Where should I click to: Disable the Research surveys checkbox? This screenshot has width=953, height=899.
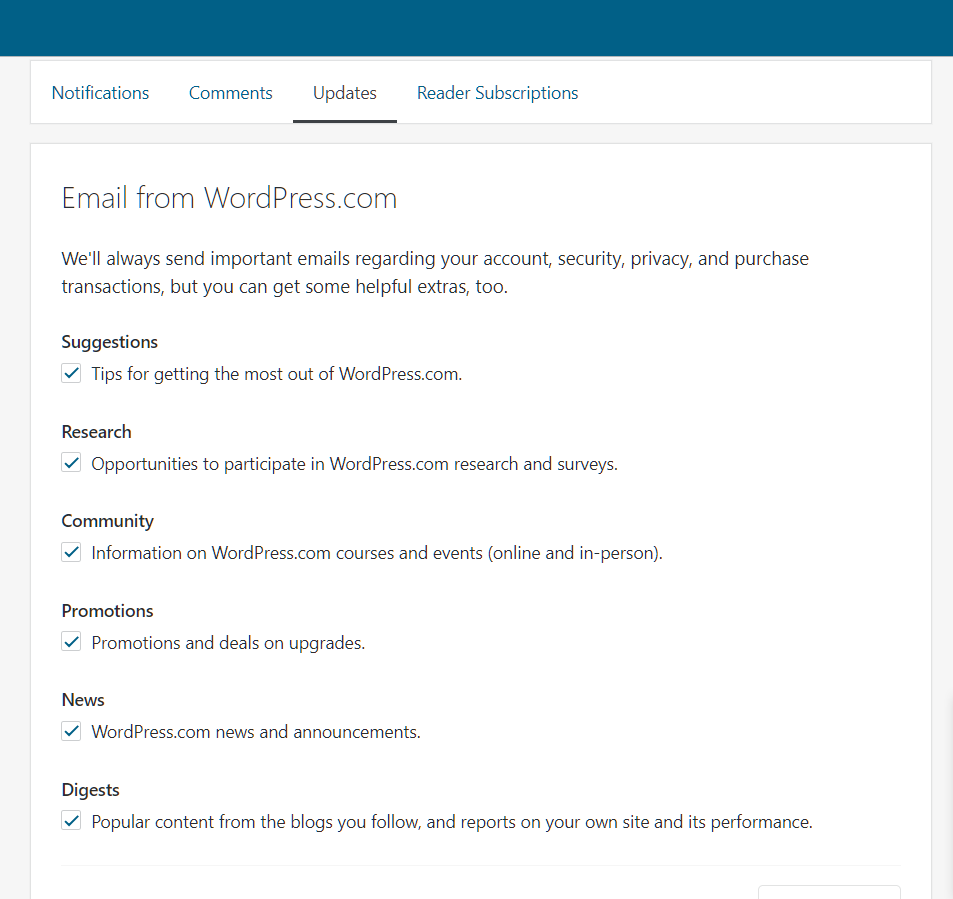pyautogui.click(x=71, y=463)
